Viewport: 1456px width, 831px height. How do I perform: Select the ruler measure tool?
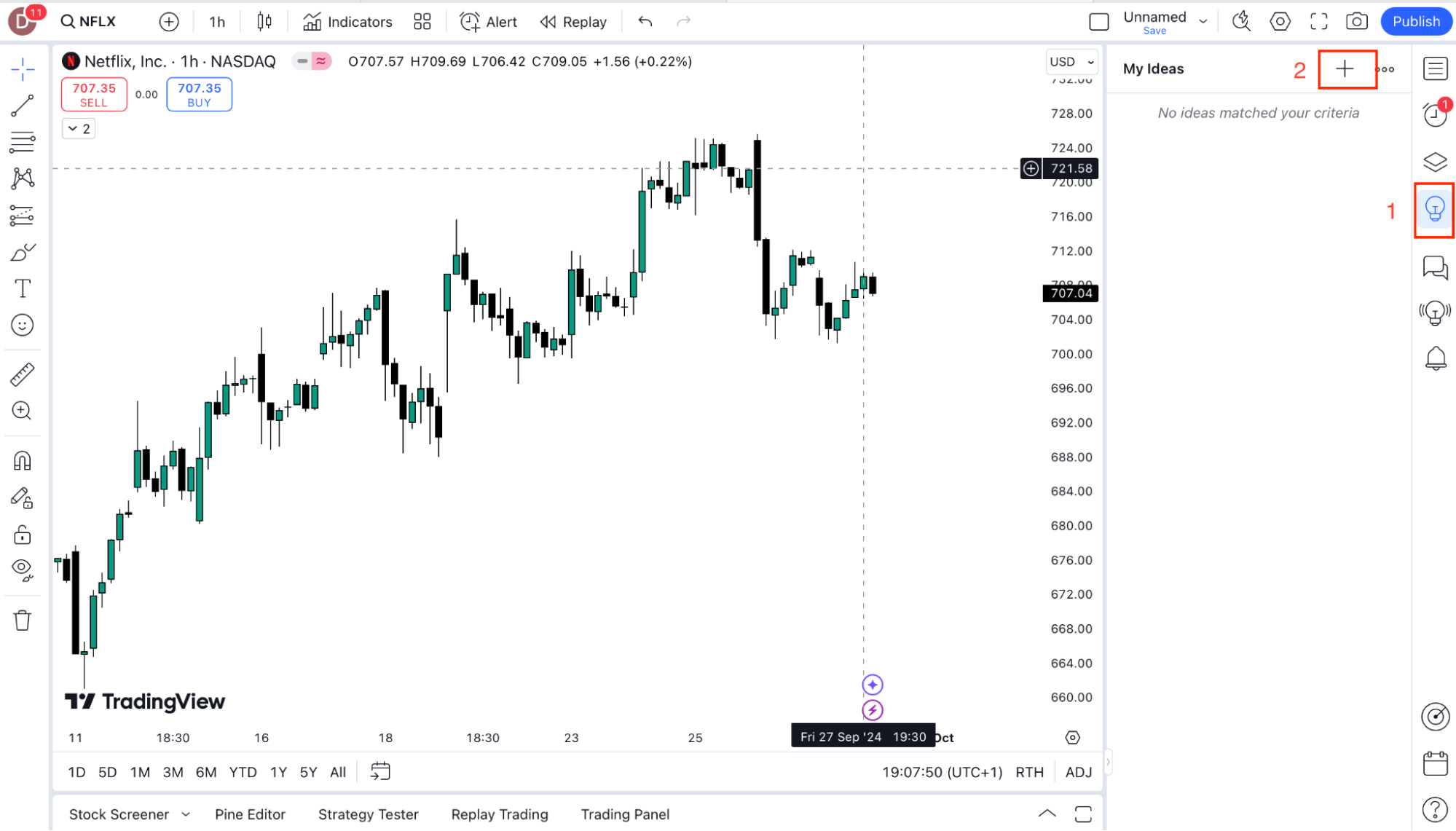(x=23, y=374)
